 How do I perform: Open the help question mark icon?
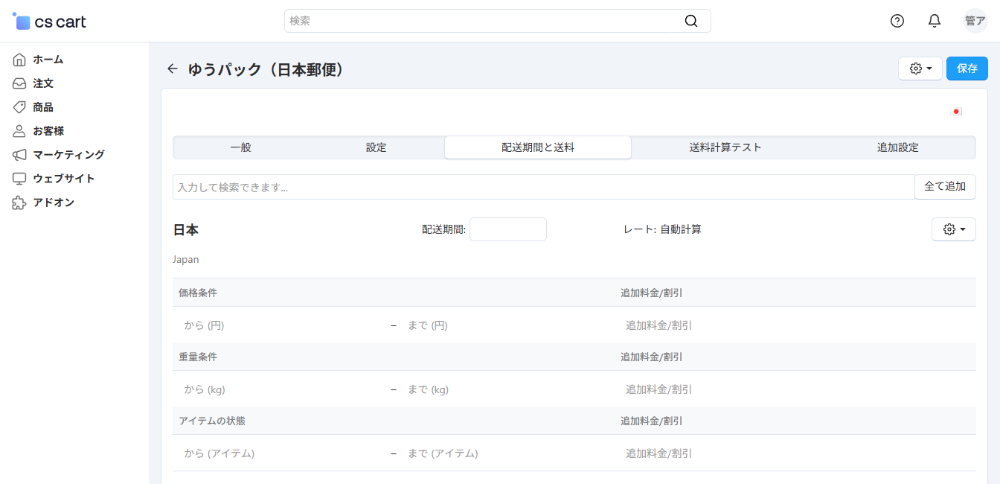[897, 21]
